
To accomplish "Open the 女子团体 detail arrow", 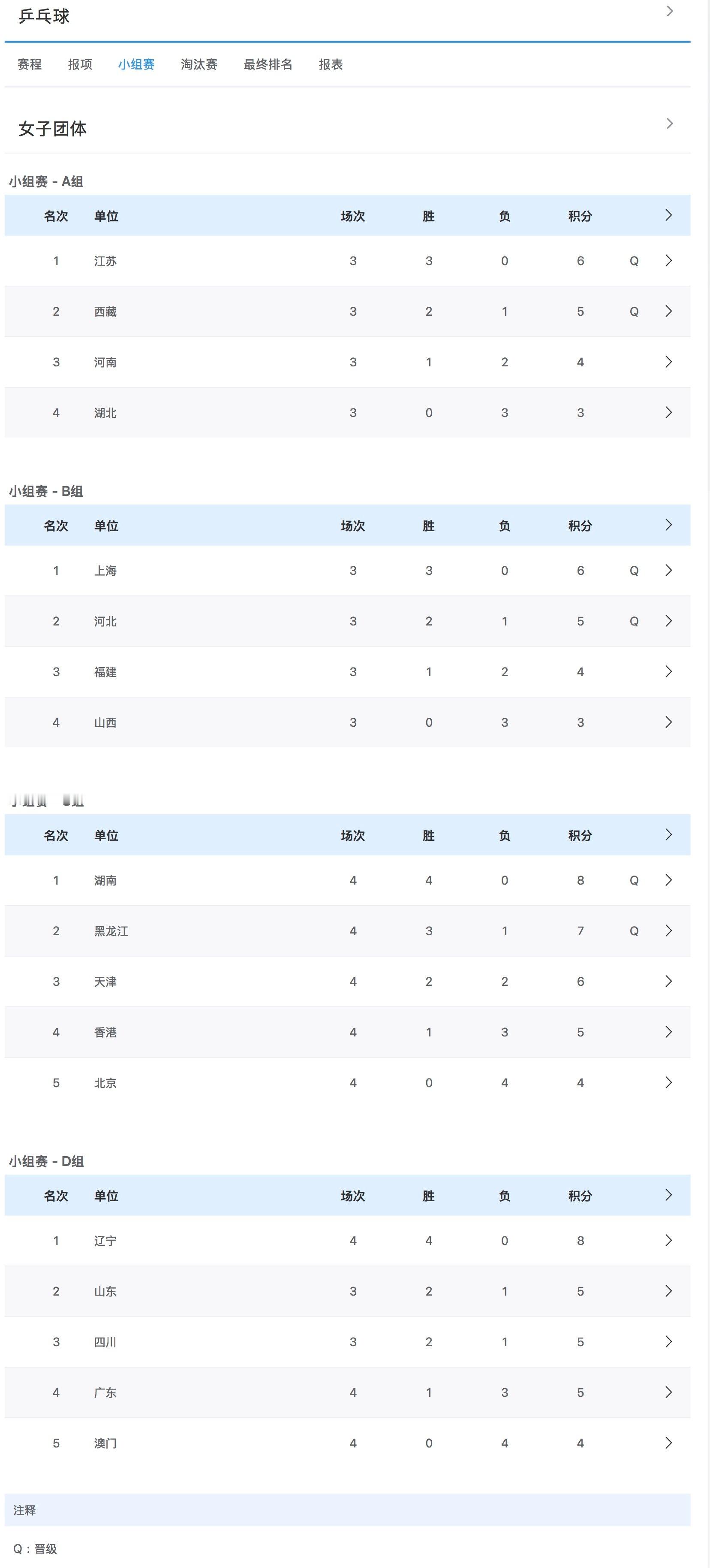I will [x=669, y=124].
